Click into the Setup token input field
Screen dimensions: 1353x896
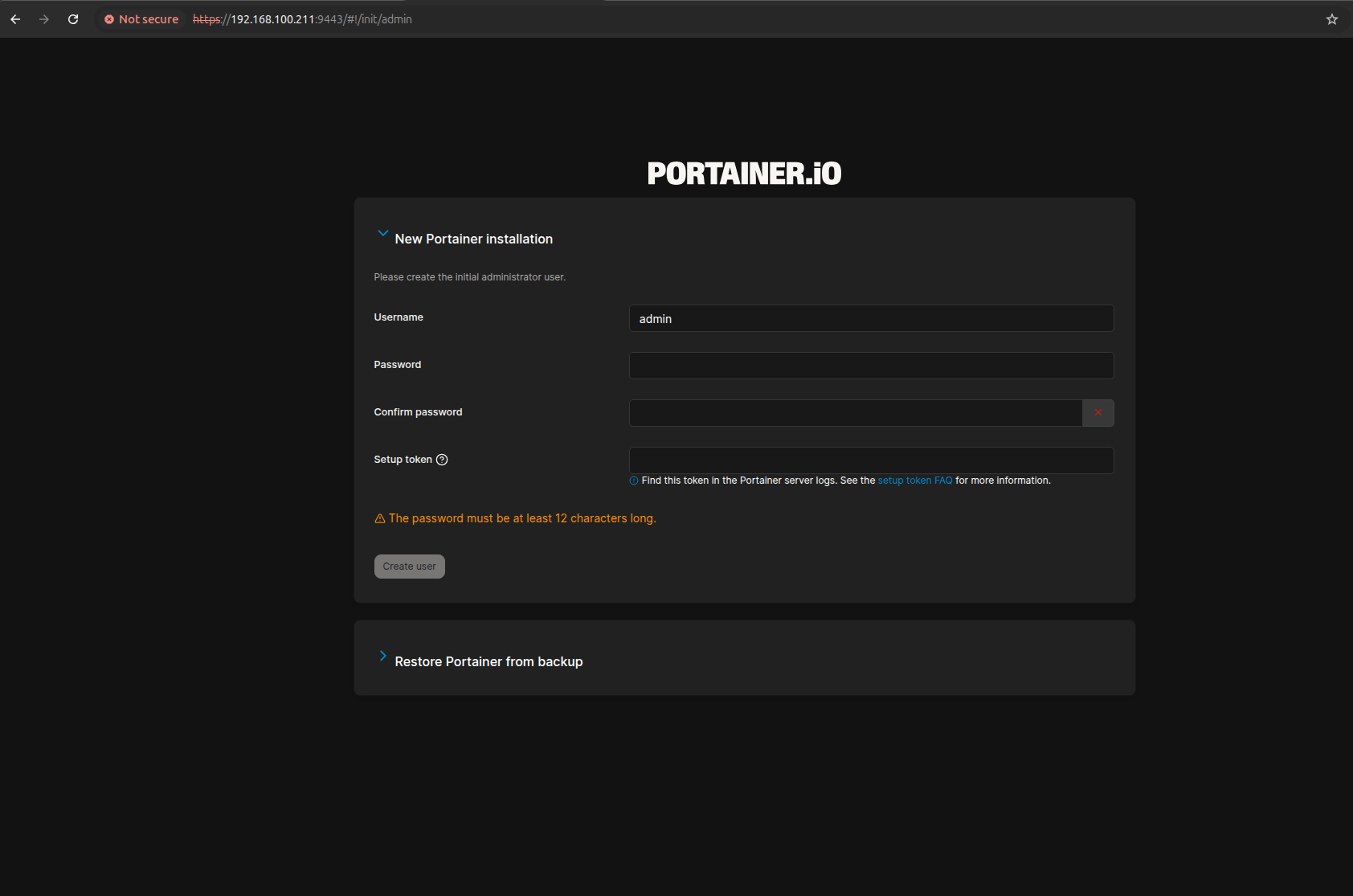point(872,460)
